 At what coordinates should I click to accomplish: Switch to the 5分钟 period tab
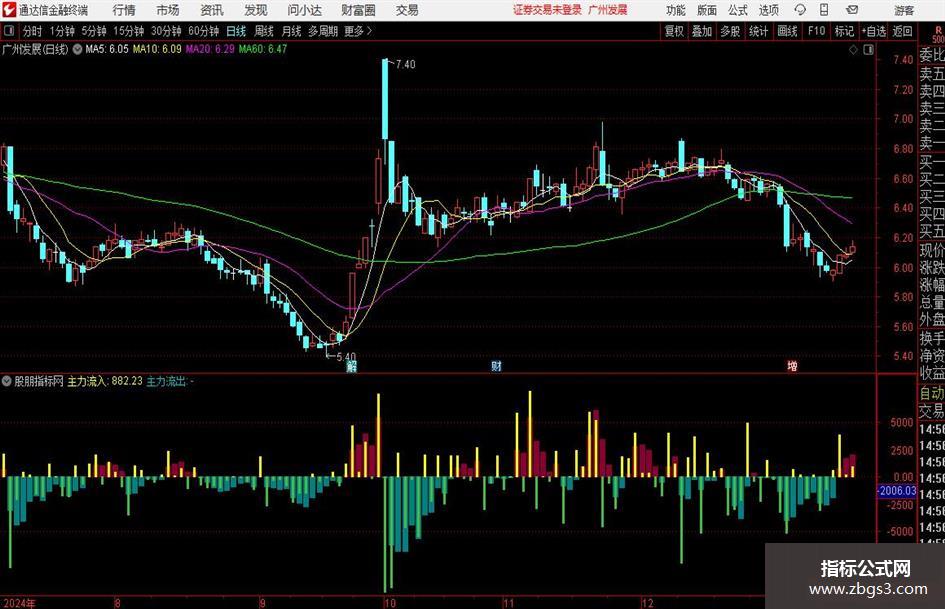point(94,31)
